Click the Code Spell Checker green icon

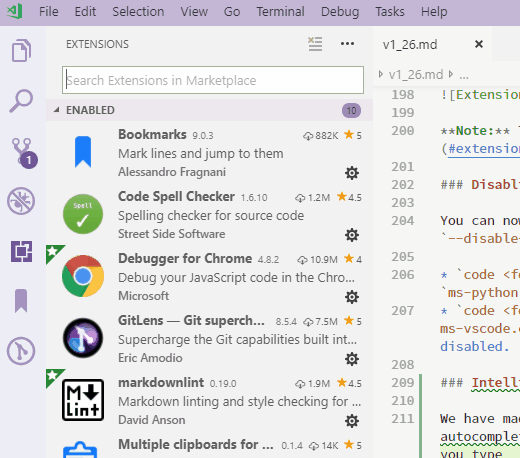[x=83, y=214]
